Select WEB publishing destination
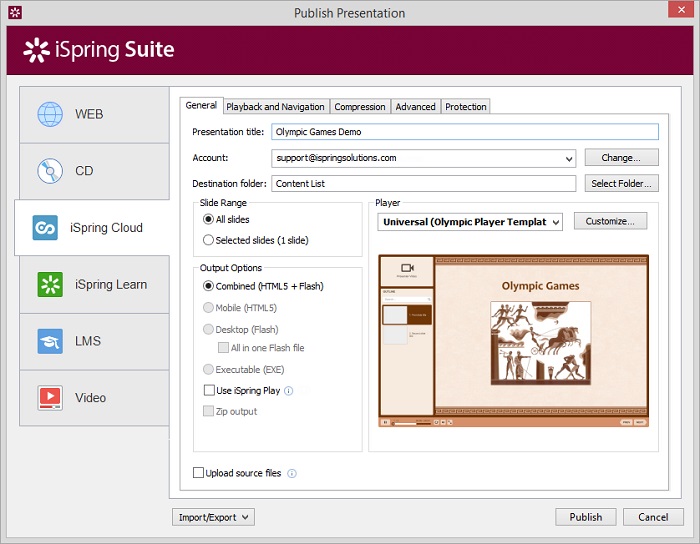The height and width of the screenshot is (544, 700). (94, 115)
